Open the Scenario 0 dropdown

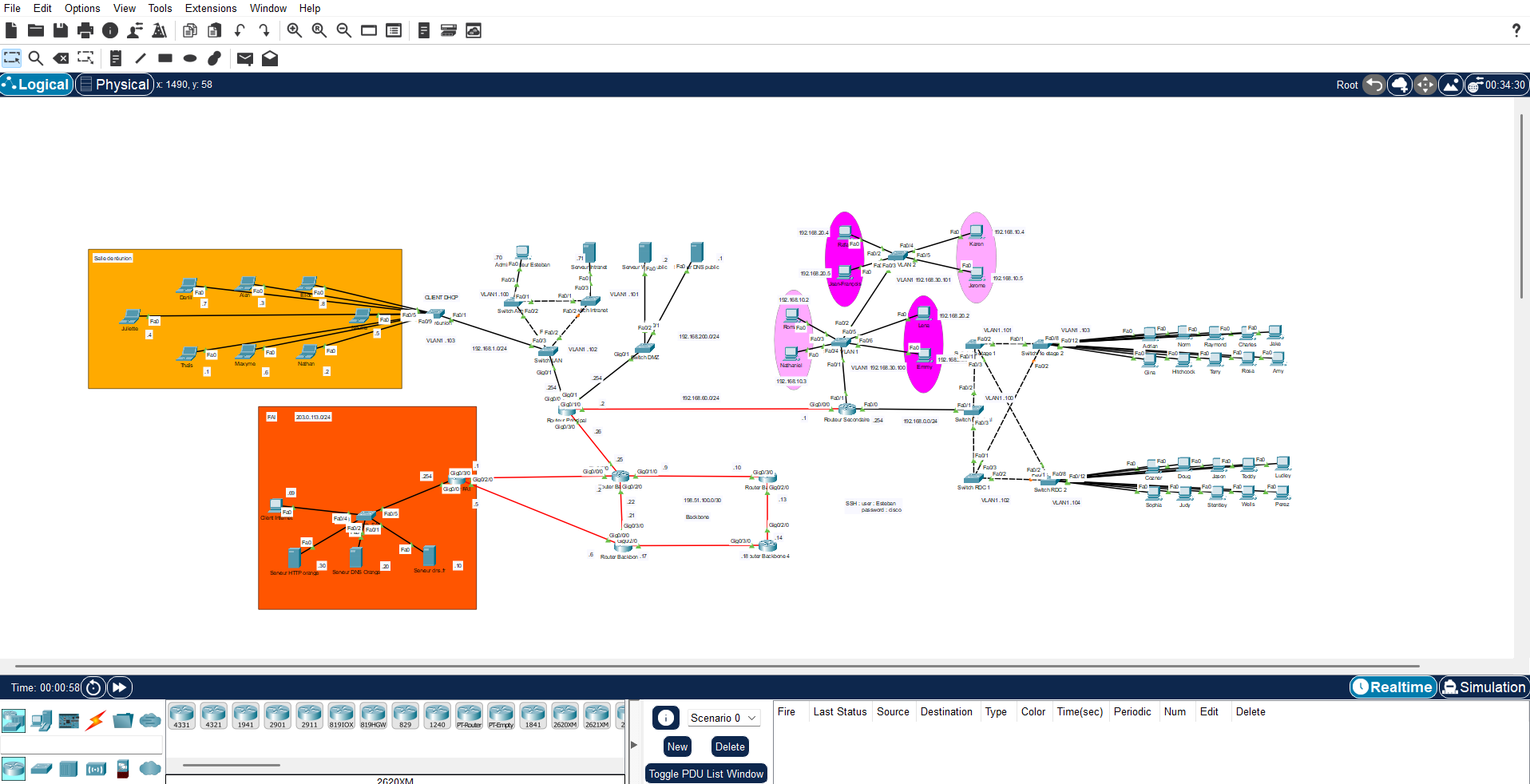point(723,718)
